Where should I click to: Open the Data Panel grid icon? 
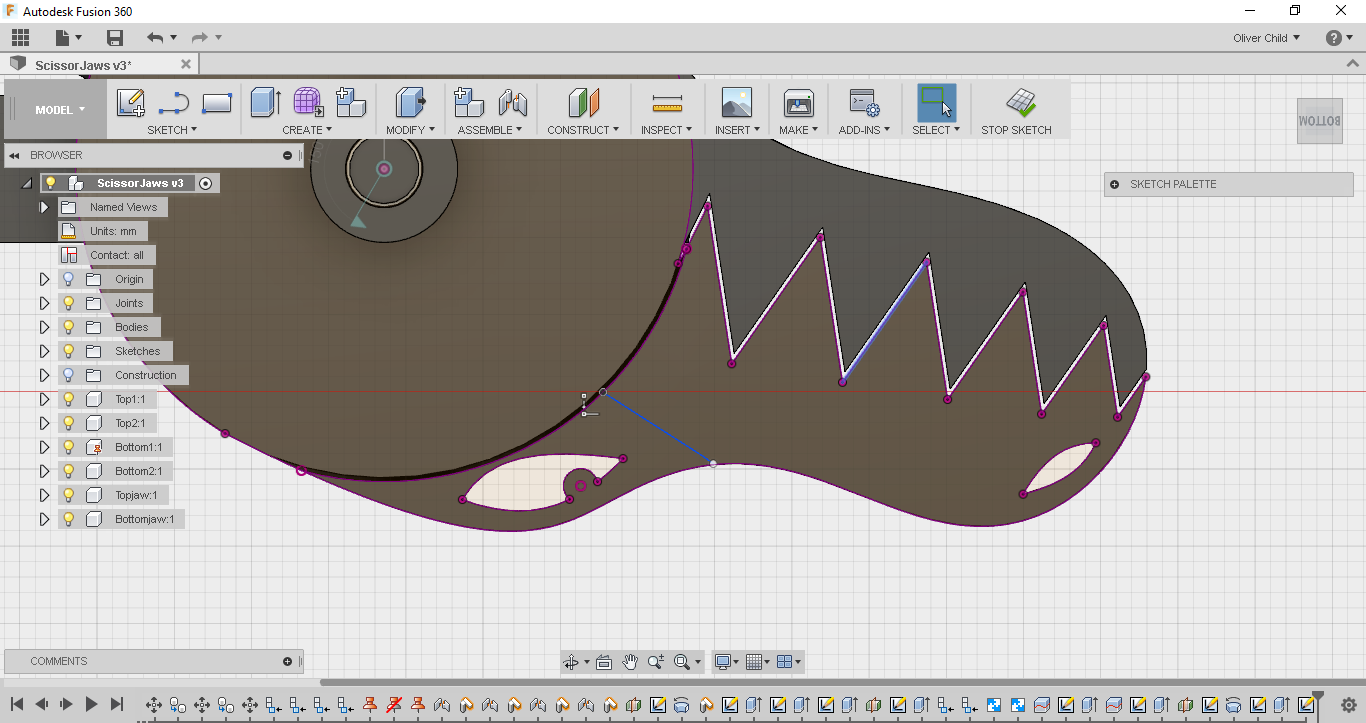(20, 38)
